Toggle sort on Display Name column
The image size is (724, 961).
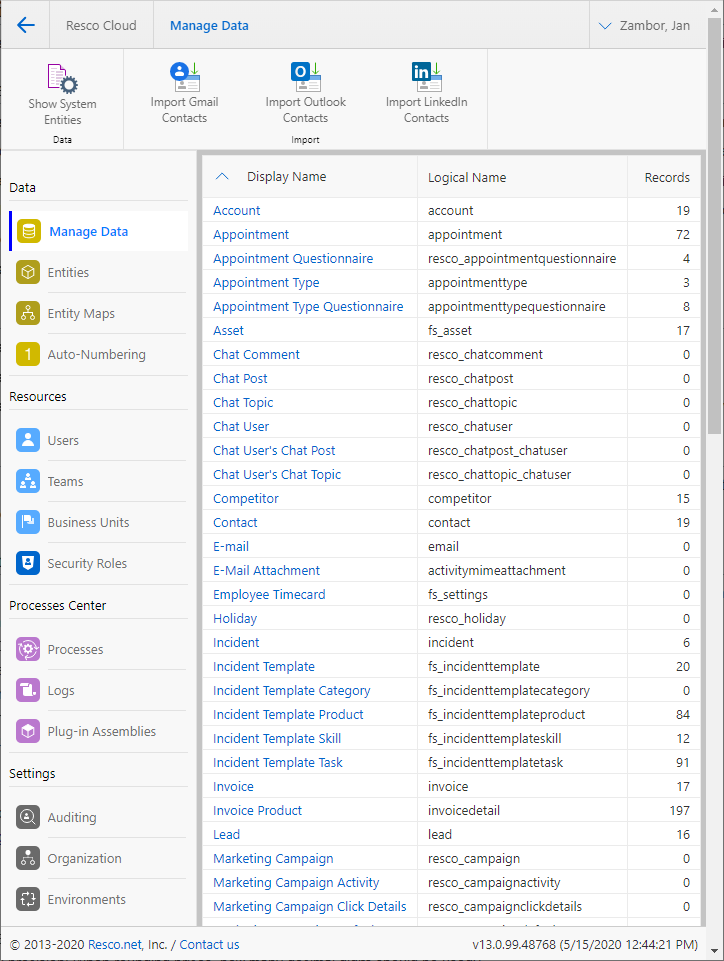click(x=286, y=177)
